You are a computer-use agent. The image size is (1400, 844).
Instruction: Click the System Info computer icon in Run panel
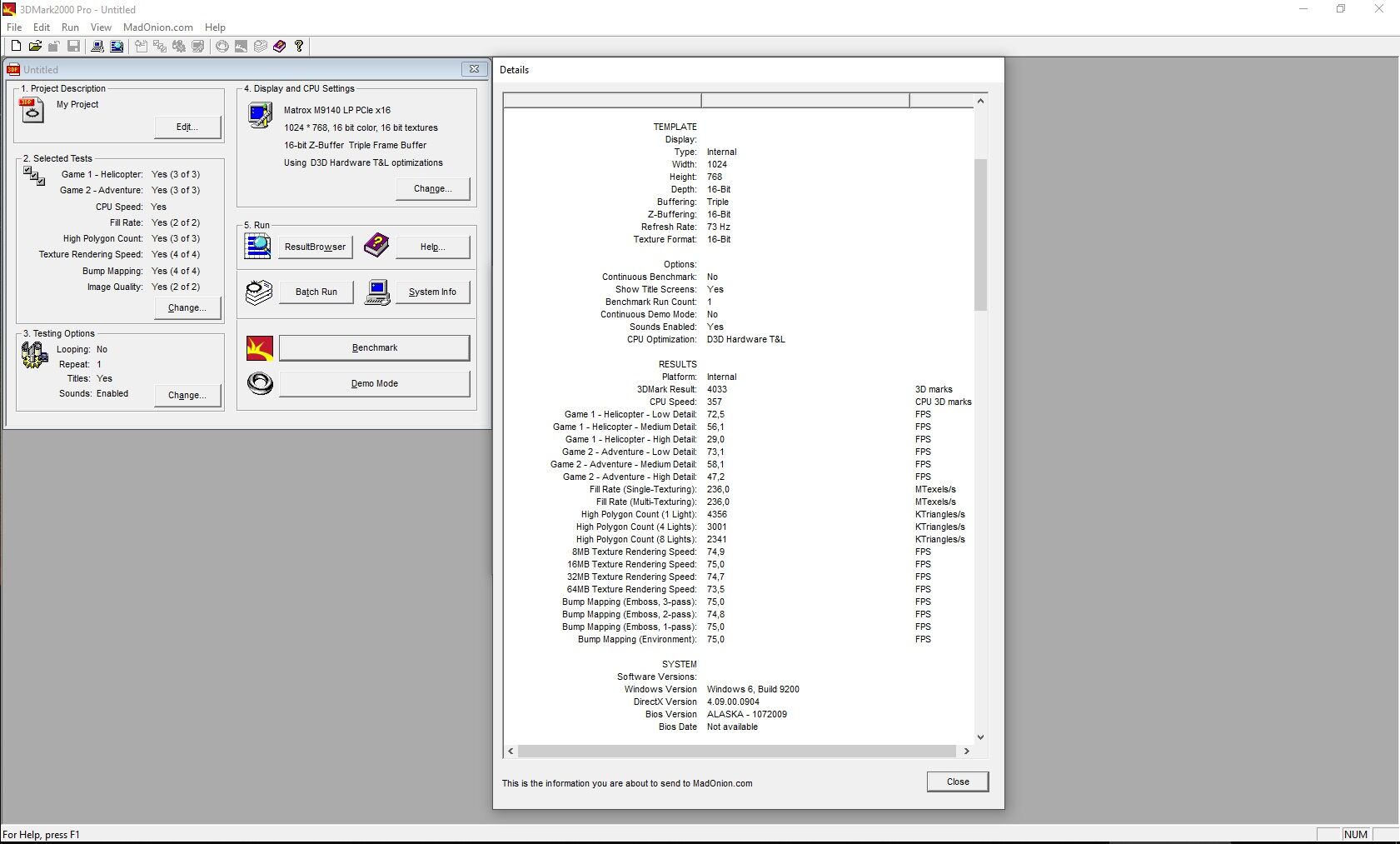click(x=377, y=292)
